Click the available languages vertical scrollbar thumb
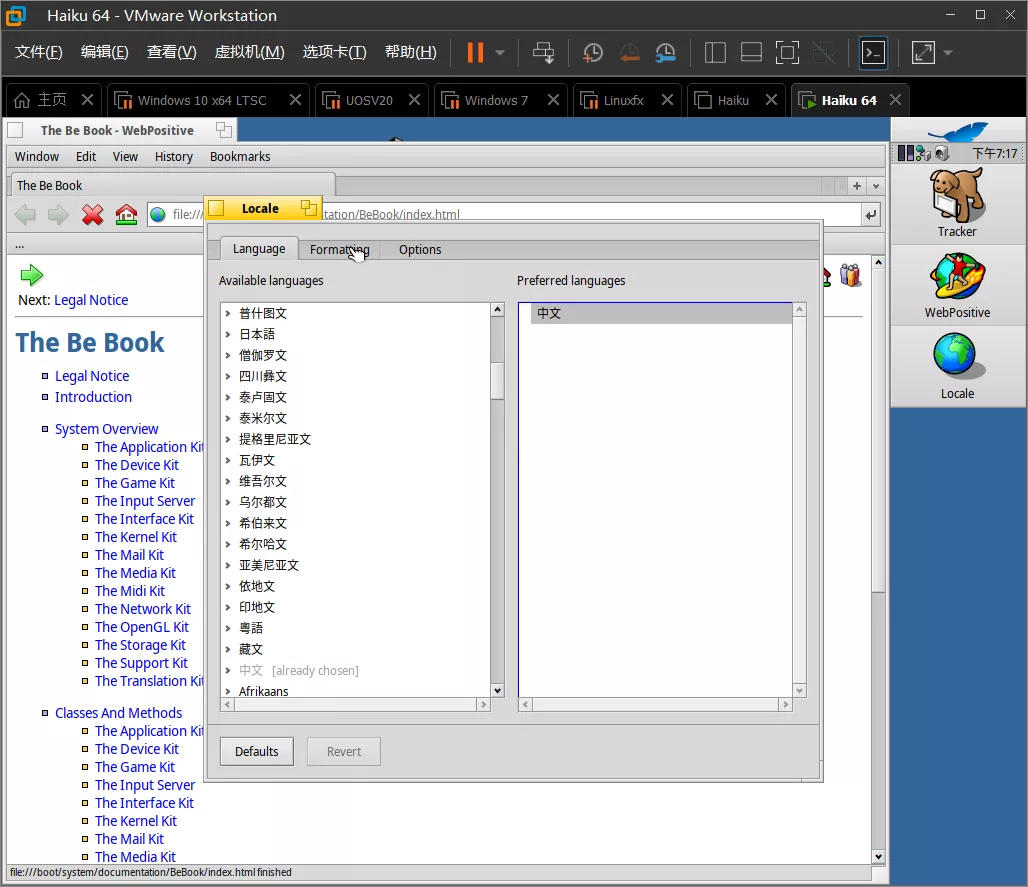This screenshot has height=887, width=1028. 497,380
